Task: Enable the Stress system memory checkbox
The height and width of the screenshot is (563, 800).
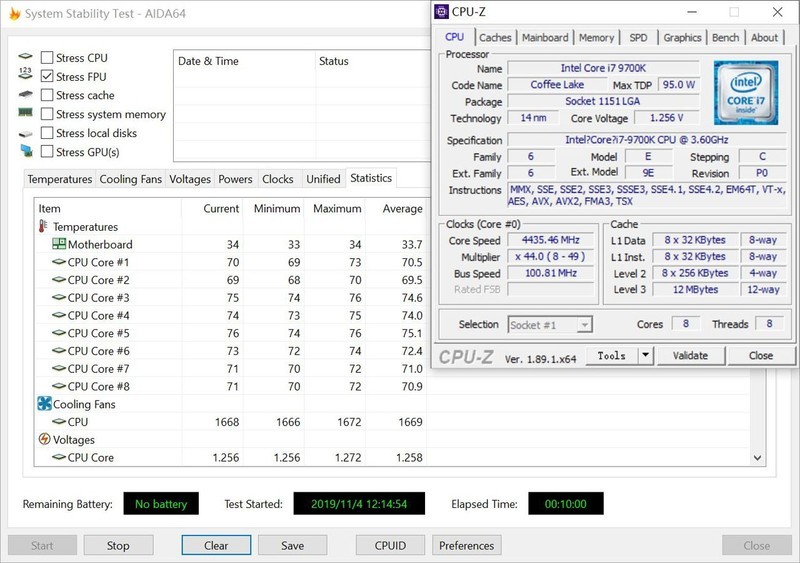Action: (47, 115)
